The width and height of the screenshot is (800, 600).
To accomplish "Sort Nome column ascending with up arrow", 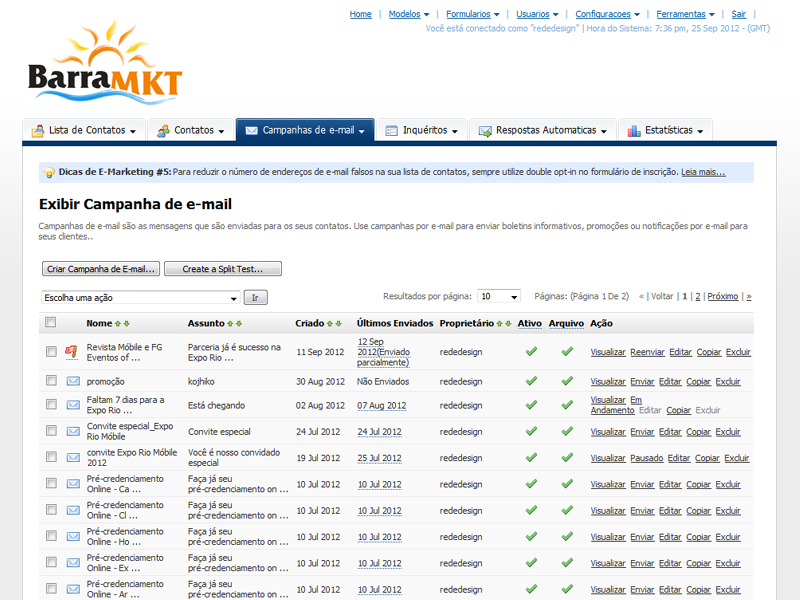I will (117, 323).
